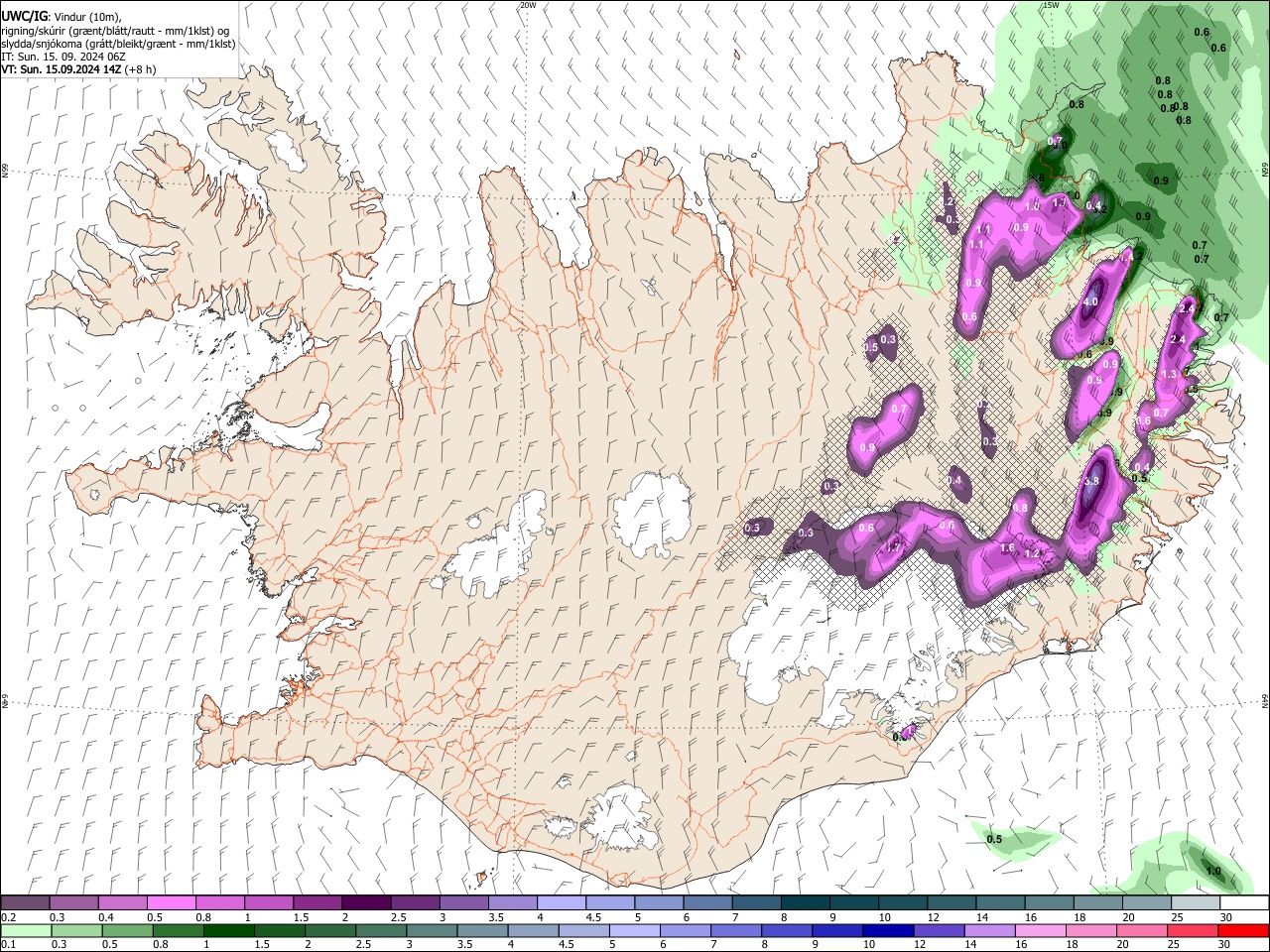The height and width of the screenshot is (952, 1270).
Task: Click the '15W' longitude label
Action: click(1051, 5)
